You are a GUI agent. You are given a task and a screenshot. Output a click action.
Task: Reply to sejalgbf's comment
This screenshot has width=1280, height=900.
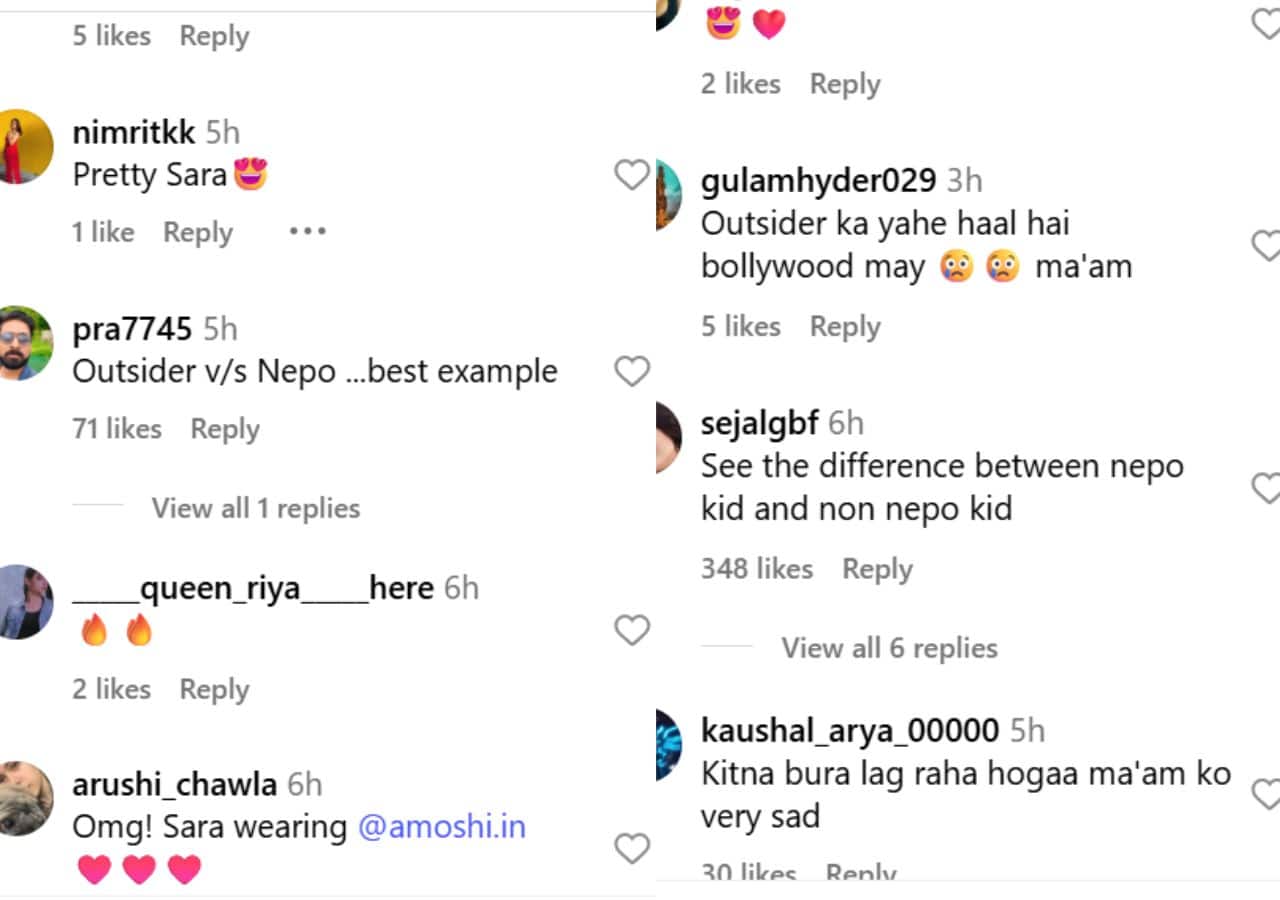(x=877, y=569)
